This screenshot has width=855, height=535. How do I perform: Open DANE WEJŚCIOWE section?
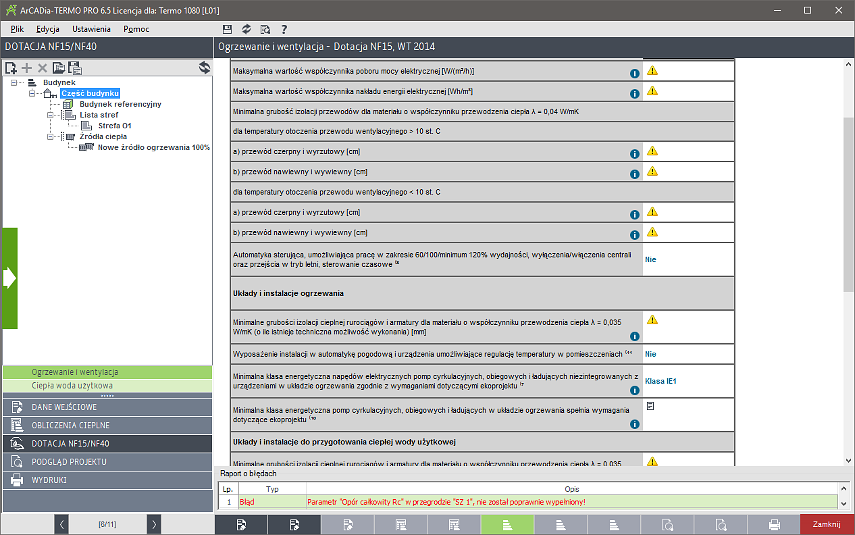click(x=107, y=407)
